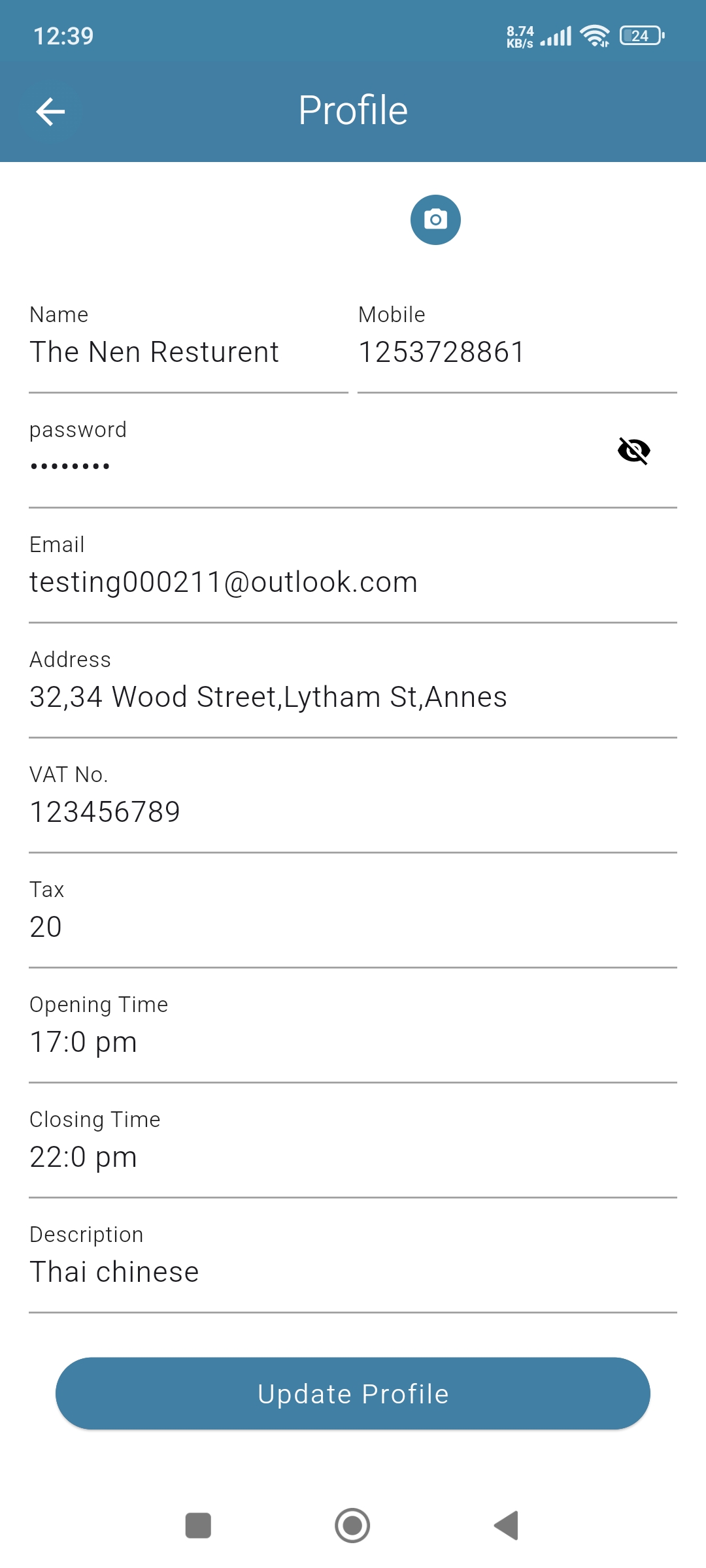Screen dimensions: 706x1568
Task: Click the Update Profile button
Action: 353,1394
